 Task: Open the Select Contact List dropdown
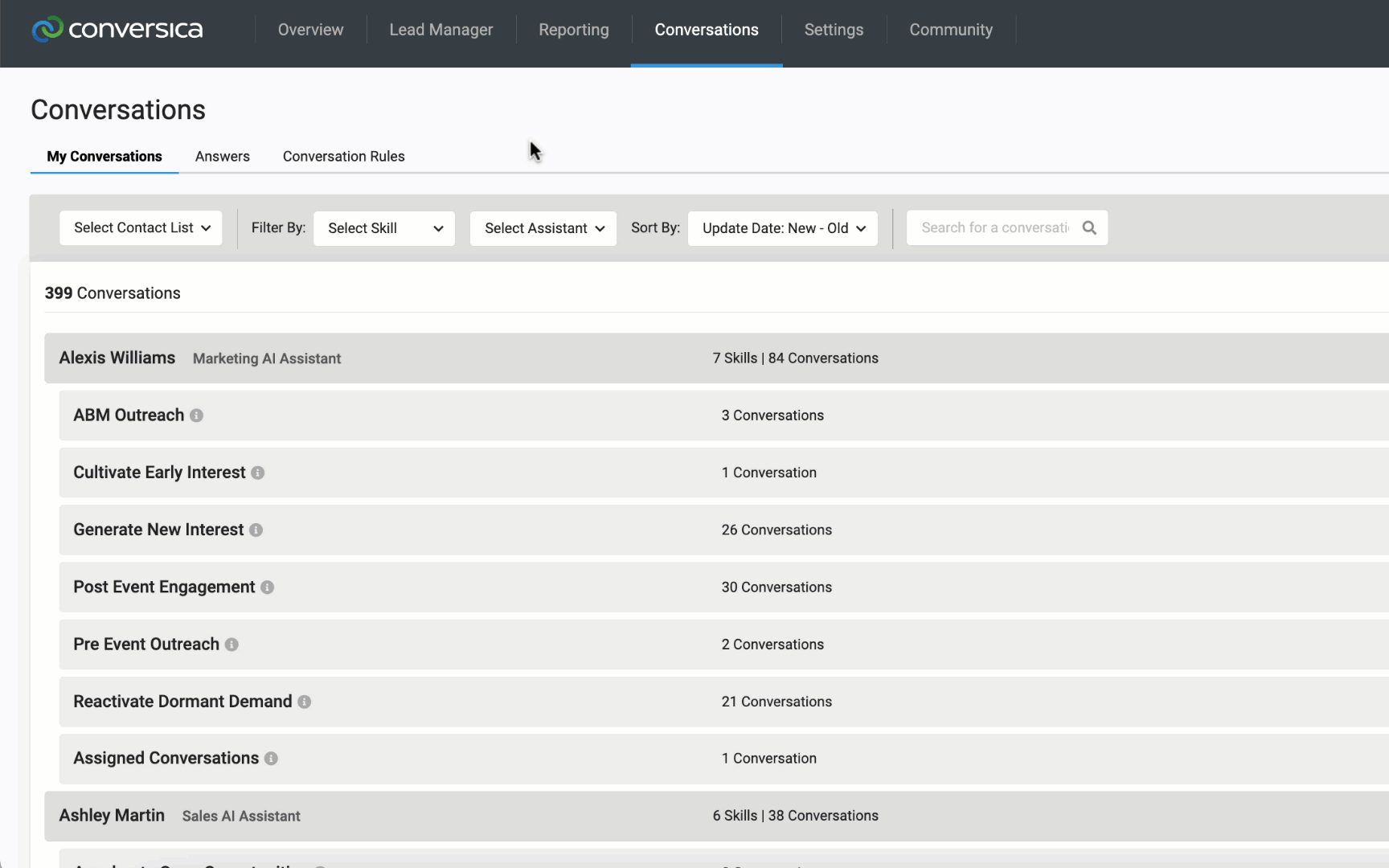click(141, 228)
